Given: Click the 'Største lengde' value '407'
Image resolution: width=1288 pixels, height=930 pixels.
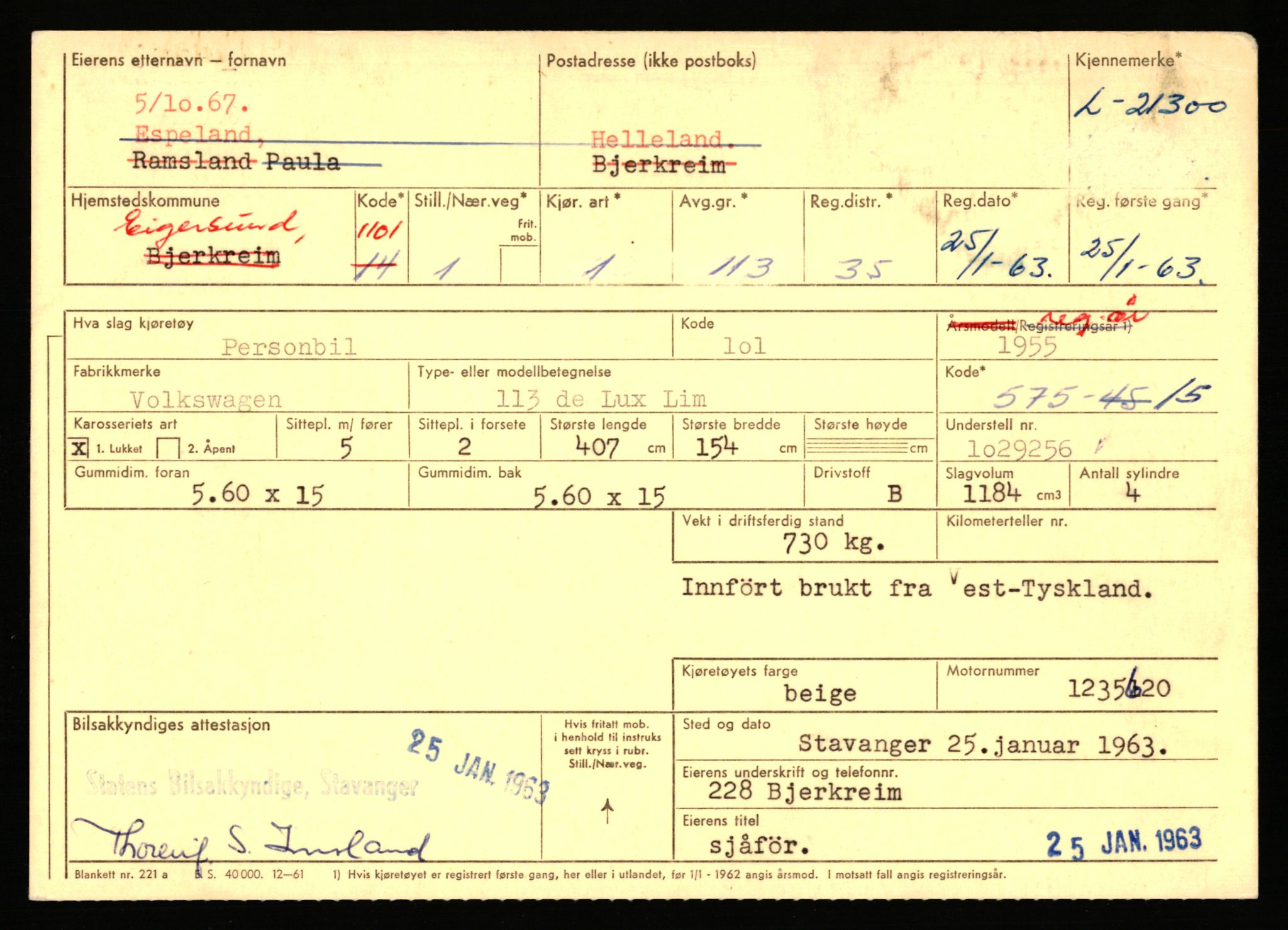Looking at the screenshot, I should pos(597,448).
